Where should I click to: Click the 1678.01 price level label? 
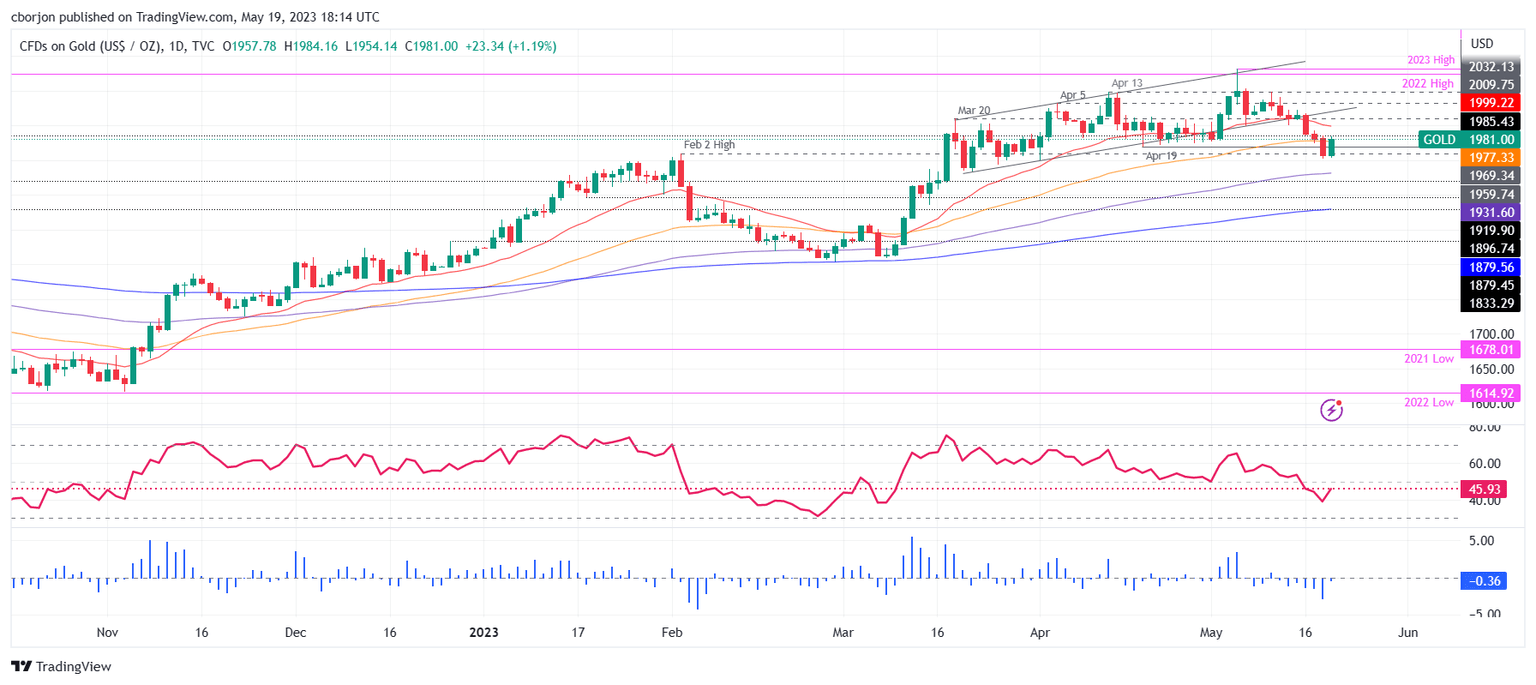point(1489,350)
